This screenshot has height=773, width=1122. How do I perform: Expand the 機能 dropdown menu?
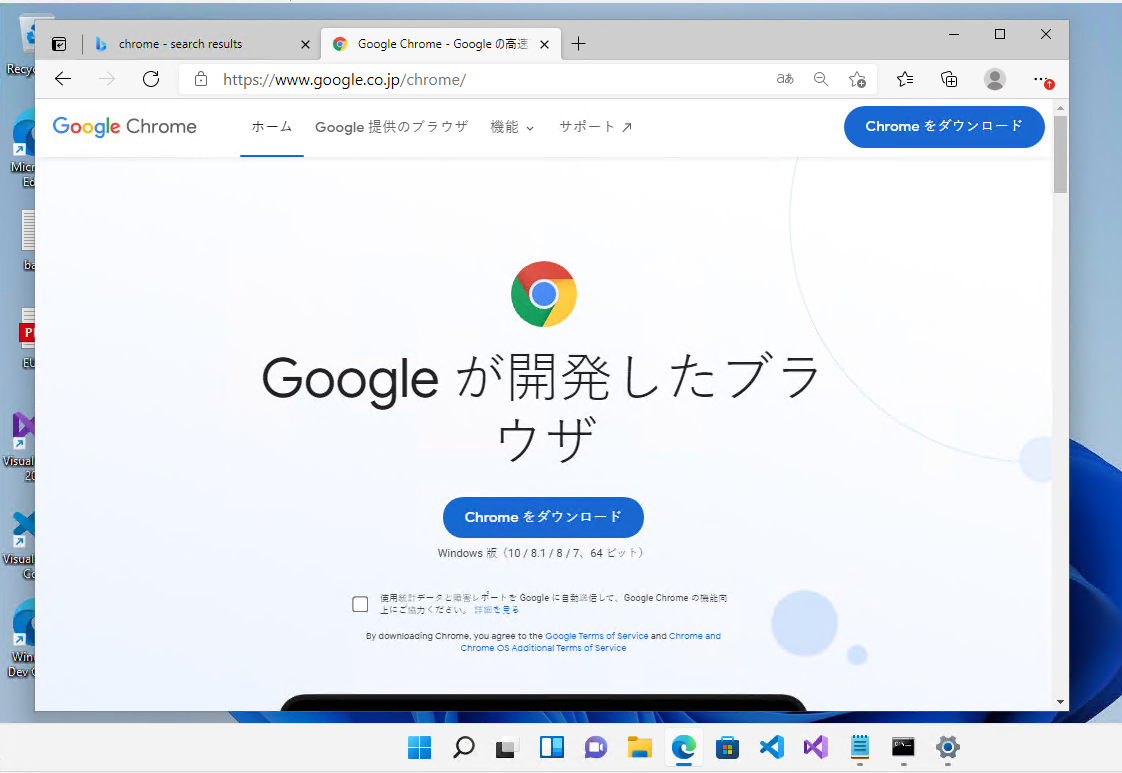tap(512, 127)
